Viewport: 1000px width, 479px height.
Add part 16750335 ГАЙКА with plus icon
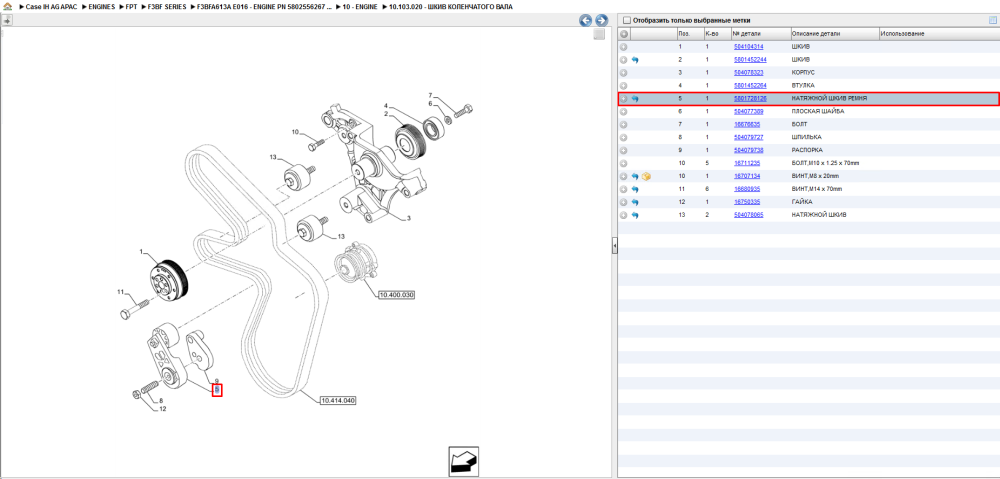tap(624, 202)
